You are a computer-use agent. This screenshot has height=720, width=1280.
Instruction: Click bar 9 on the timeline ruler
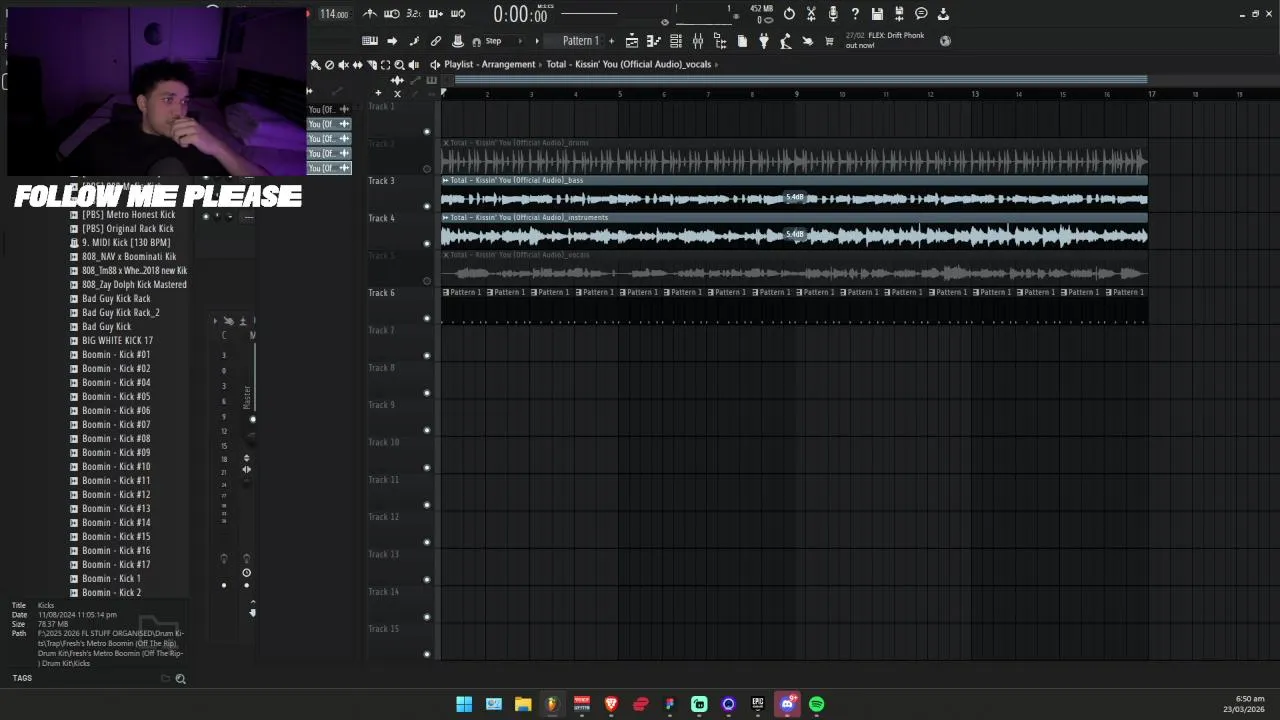point(797,94)
